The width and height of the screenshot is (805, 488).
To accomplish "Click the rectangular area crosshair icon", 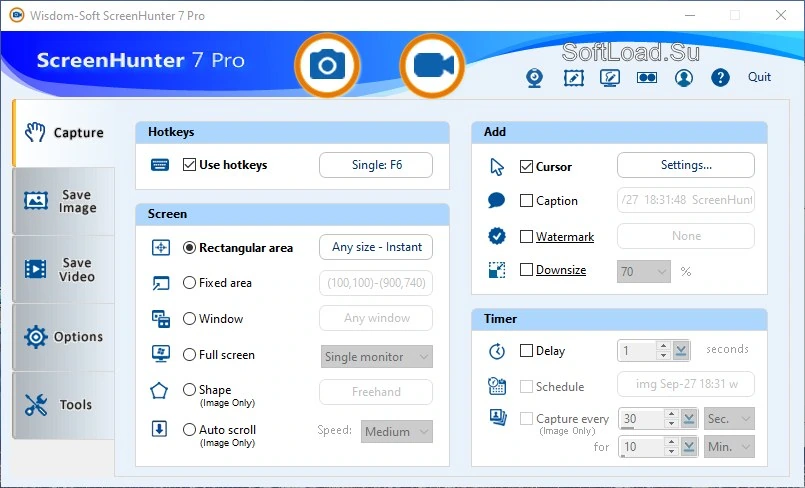I will [x=161, y=248].
